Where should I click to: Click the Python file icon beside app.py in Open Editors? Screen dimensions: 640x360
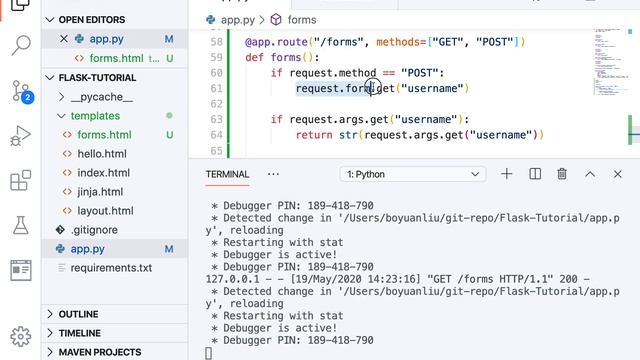(x=79, y=39)
